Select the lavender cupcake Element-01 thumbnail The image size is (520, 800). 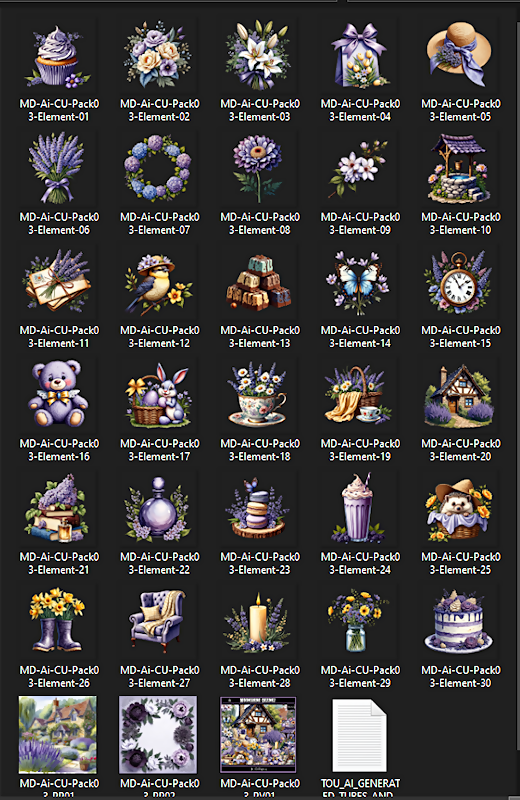pyautogui.click(x=58, y=56)
